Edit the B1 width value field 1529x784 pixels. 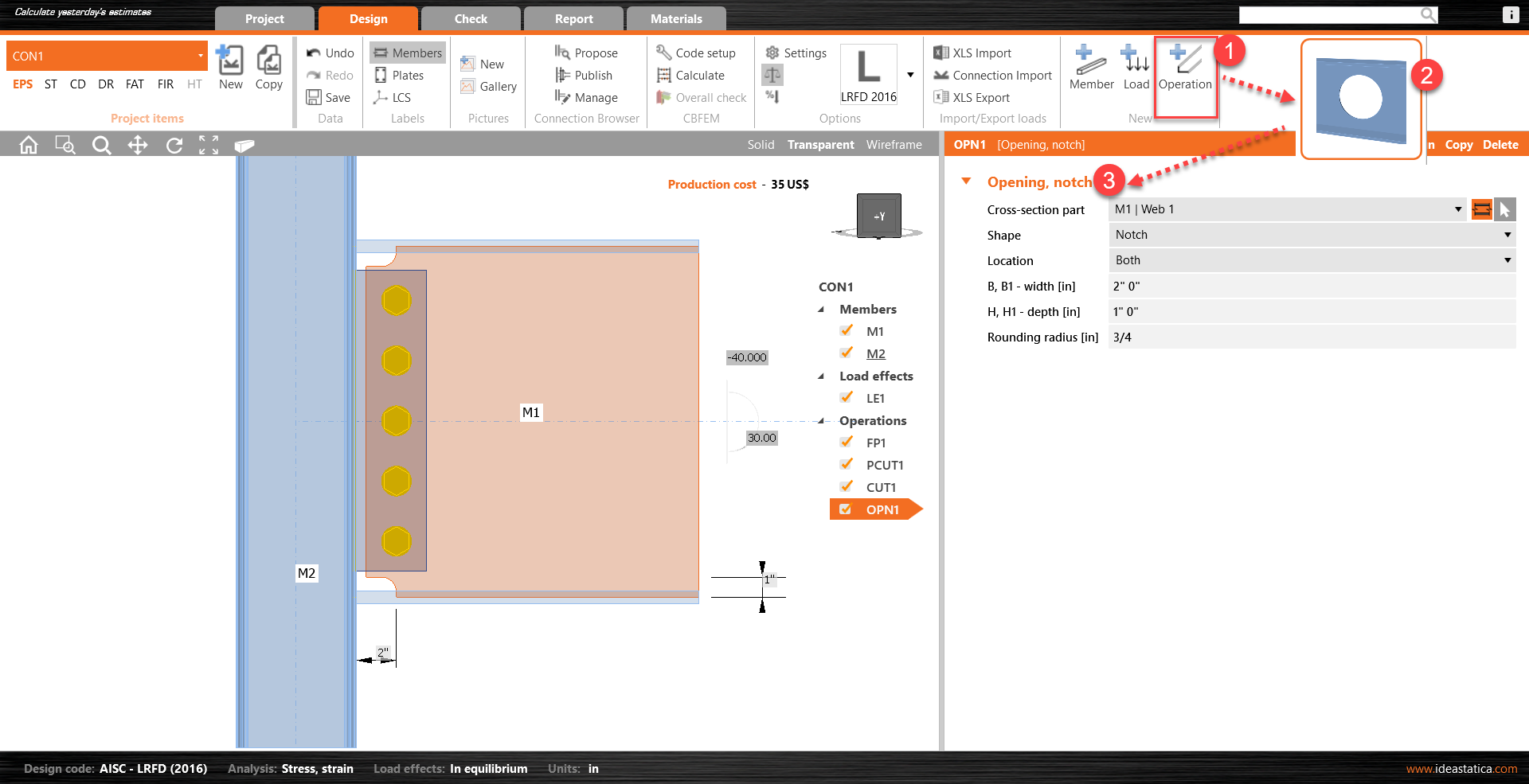click(x=1274, y=286)
